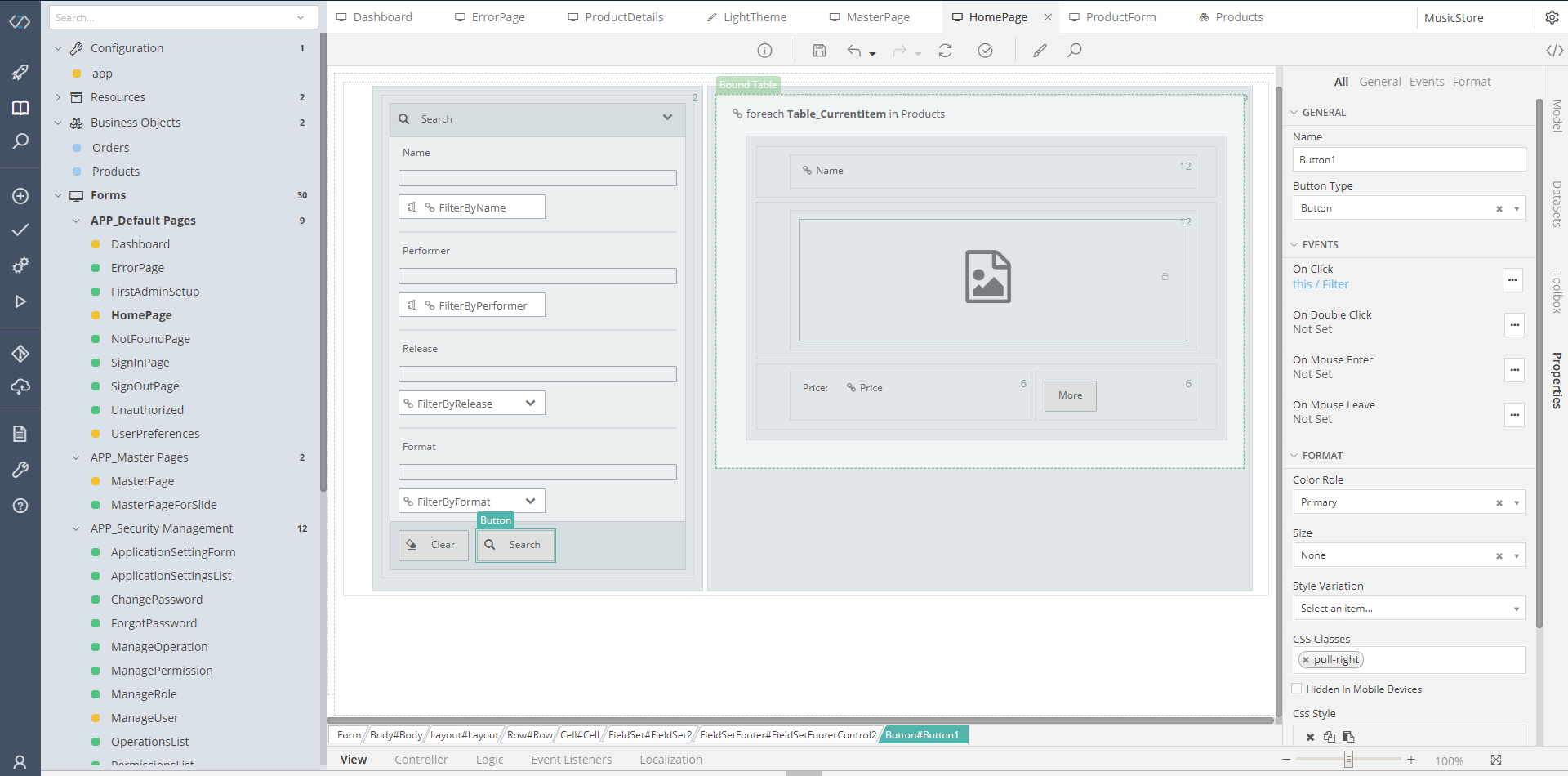Open the Events tab in the Properties panel
1568x776 pixels.
click(x=1427, y=81)
